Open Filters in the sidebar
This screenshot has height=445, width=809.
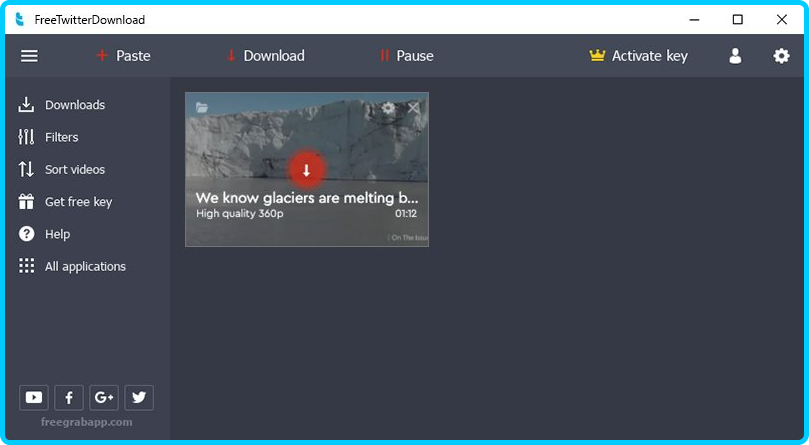click(x=48, y=137)
